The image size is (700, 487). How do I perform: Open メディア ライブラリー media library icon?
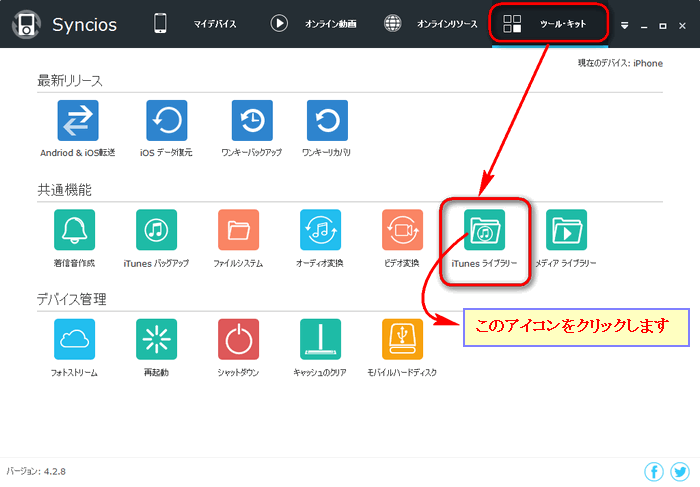(x=566, y=229)
